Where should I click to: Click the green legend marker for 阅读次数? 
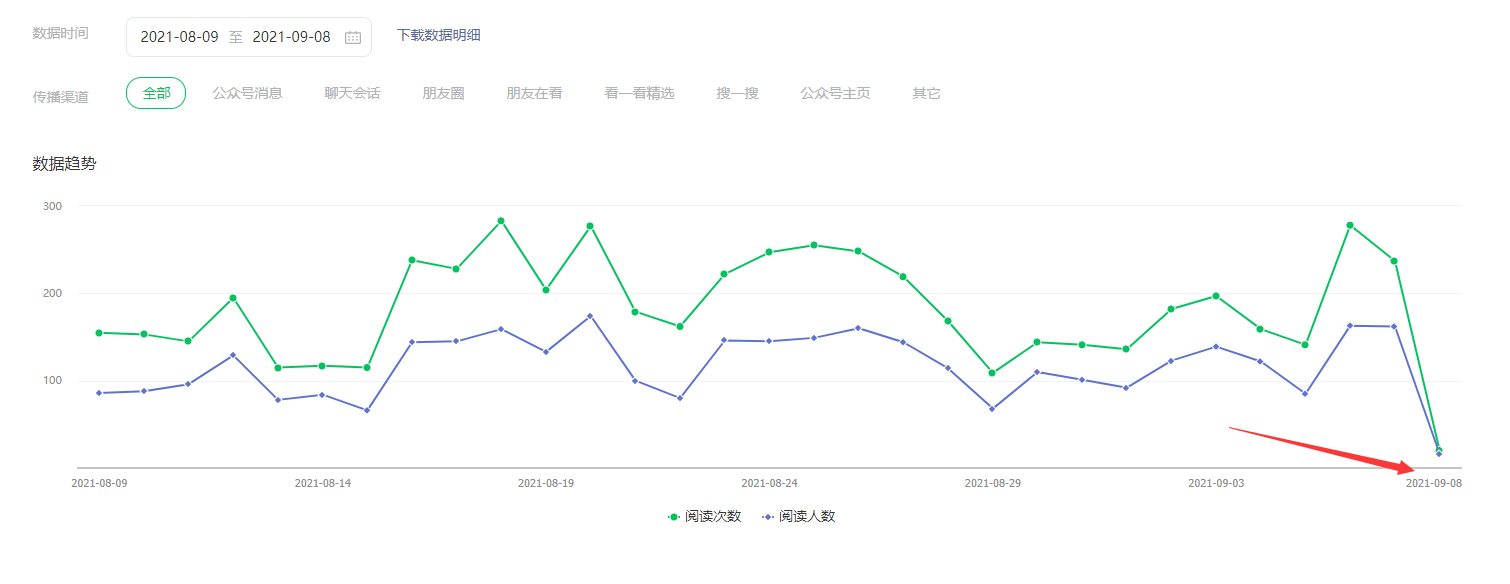point(674,517)
